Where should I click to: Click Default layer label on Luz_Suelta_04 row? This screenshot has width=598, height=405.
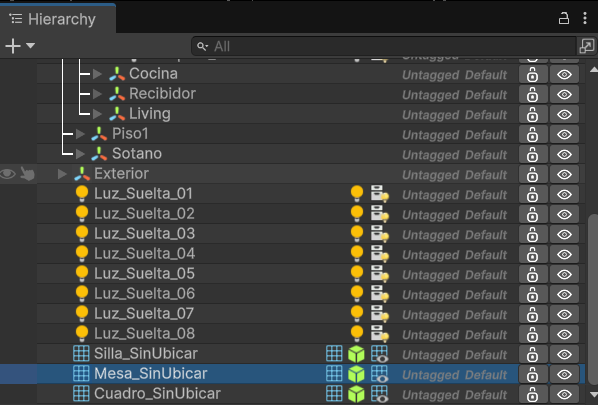486,255
